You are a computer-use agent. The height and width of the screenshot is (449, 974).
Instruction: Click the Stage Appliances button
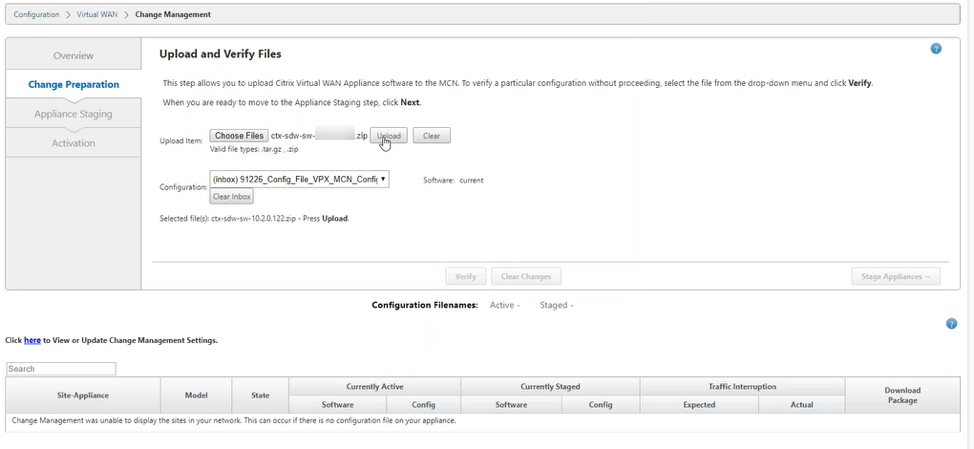[895, 277]
